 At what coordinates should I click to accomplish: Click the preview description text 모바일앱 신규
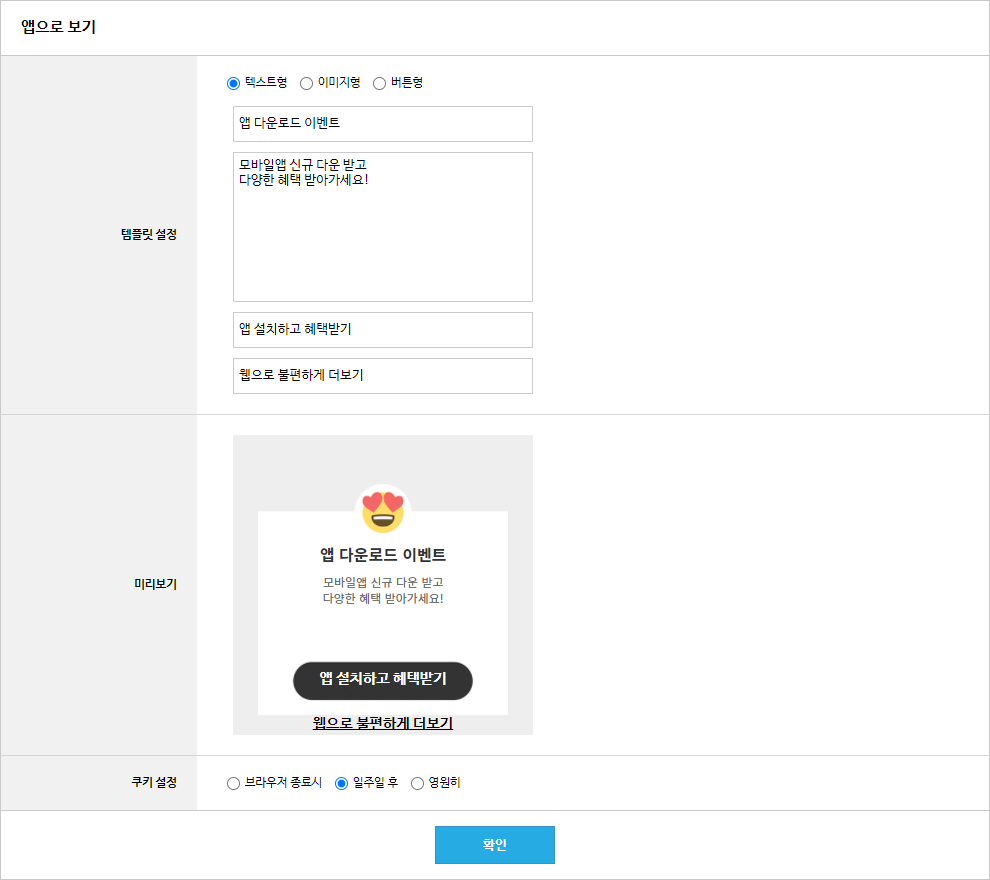coord(383,590)
